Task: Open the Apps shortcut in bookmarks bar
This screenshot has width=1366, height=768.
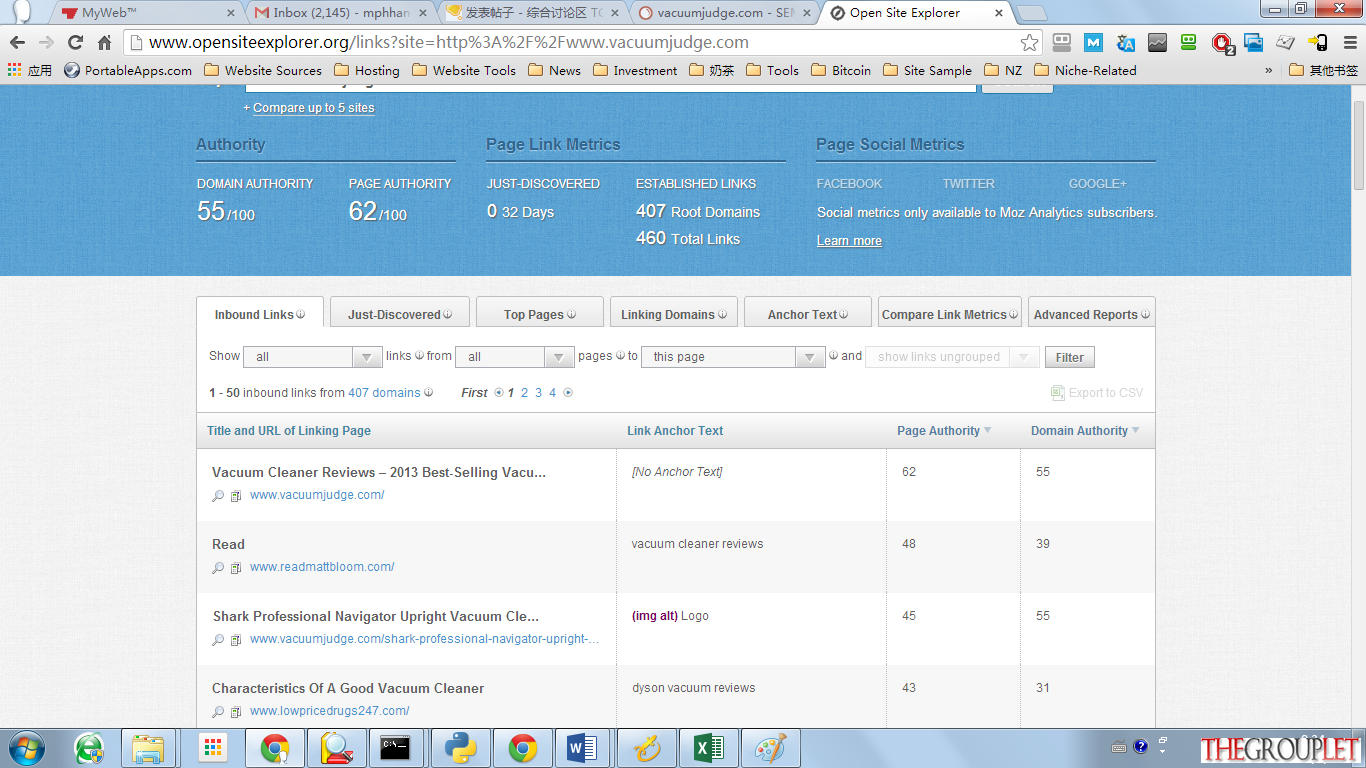Action: (x=30, y=70)
